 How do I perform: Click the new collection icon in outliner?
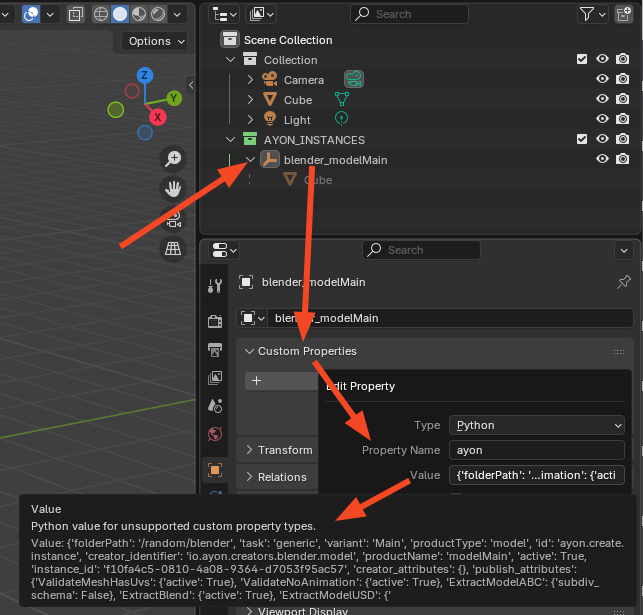625,14
